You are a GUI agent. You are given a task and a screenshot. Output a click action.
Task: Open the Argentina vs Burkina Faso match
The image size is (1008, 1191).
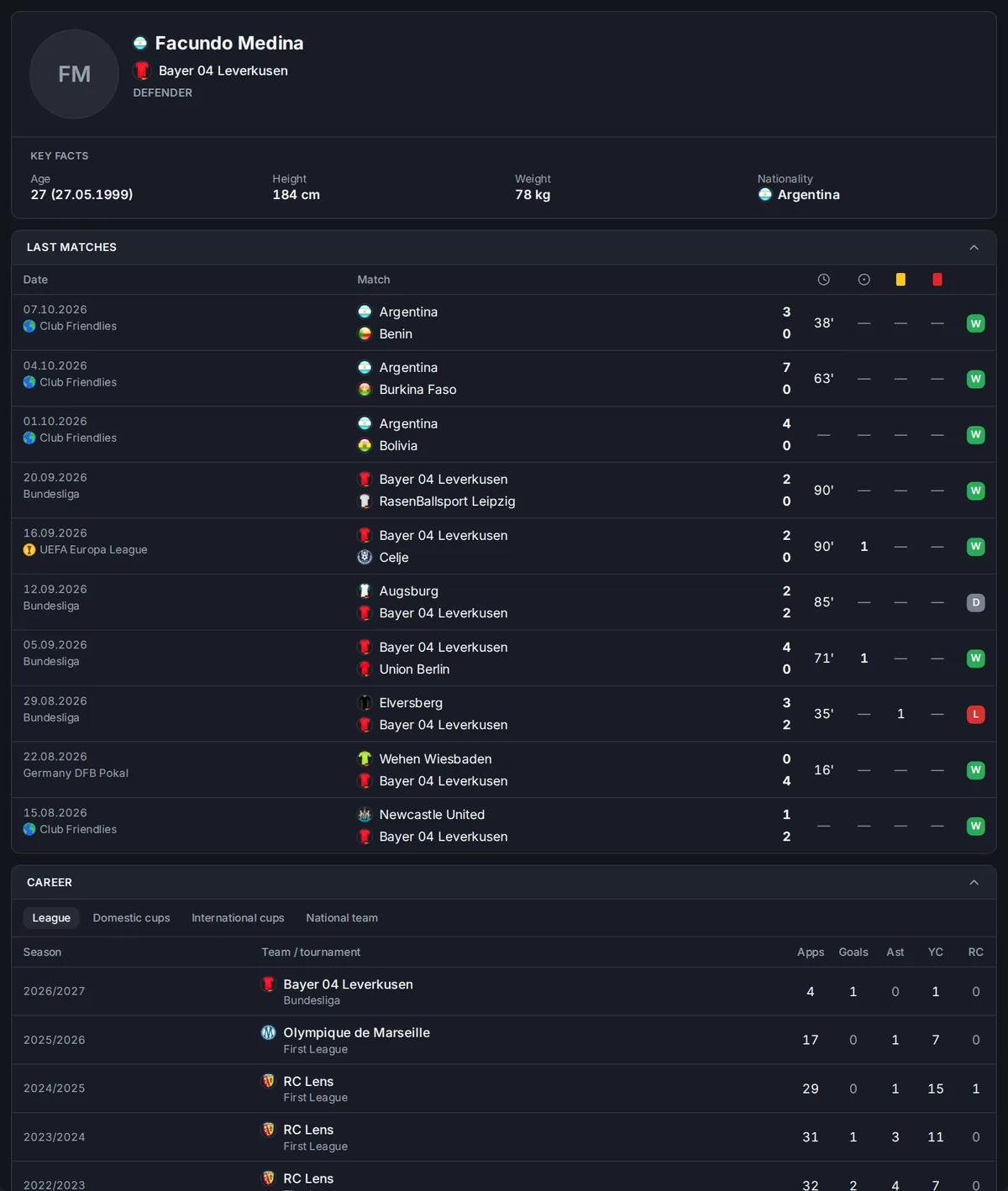[x=504, y=379]
